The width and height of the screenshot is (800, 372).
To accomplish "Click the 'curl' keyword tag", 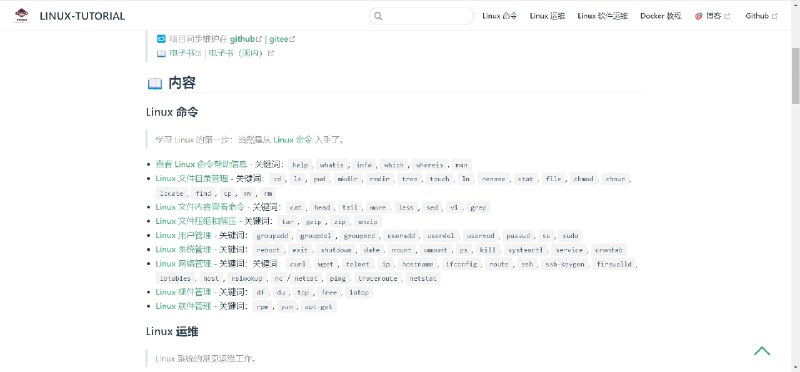I will coord(297,264).
